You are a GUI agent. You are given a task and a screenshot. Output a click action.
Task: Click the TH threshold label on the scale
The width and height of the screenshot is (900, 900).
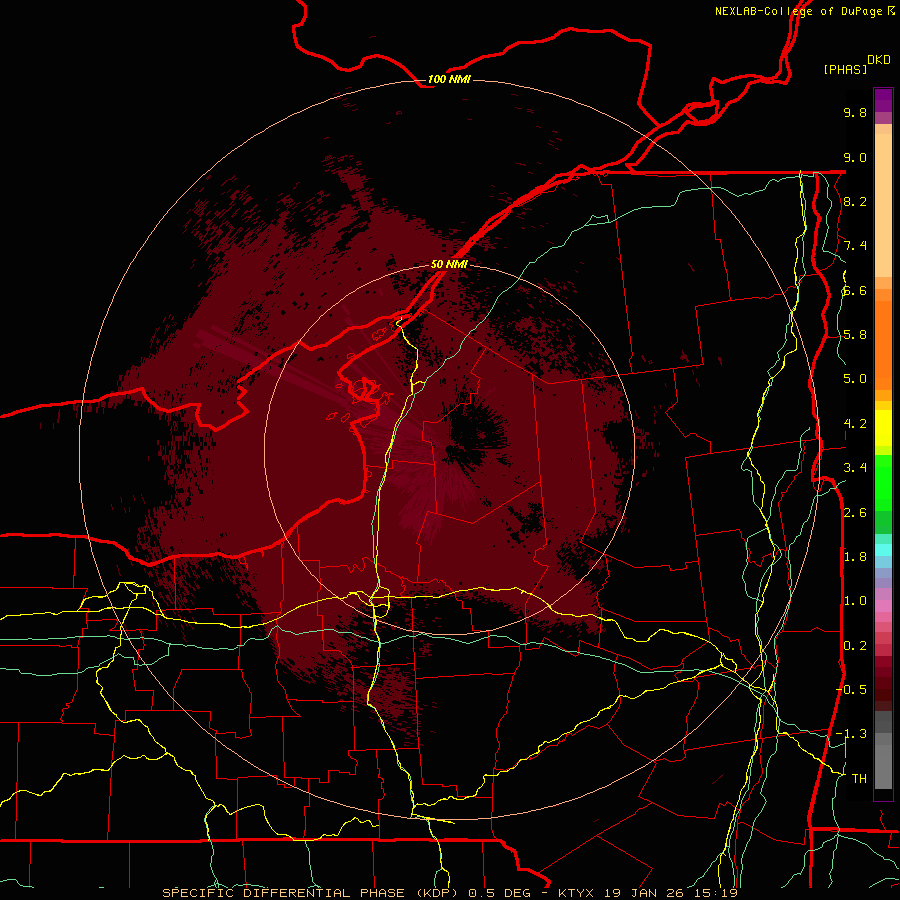tap(859, 779)
